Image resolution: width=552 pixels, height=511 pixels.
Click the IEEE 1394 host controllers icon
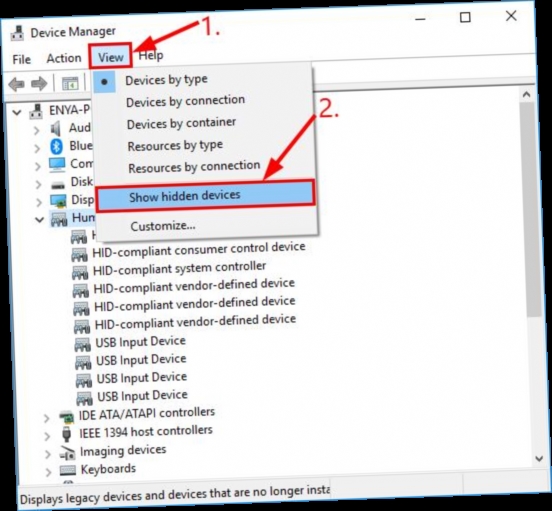click(67, 434)
